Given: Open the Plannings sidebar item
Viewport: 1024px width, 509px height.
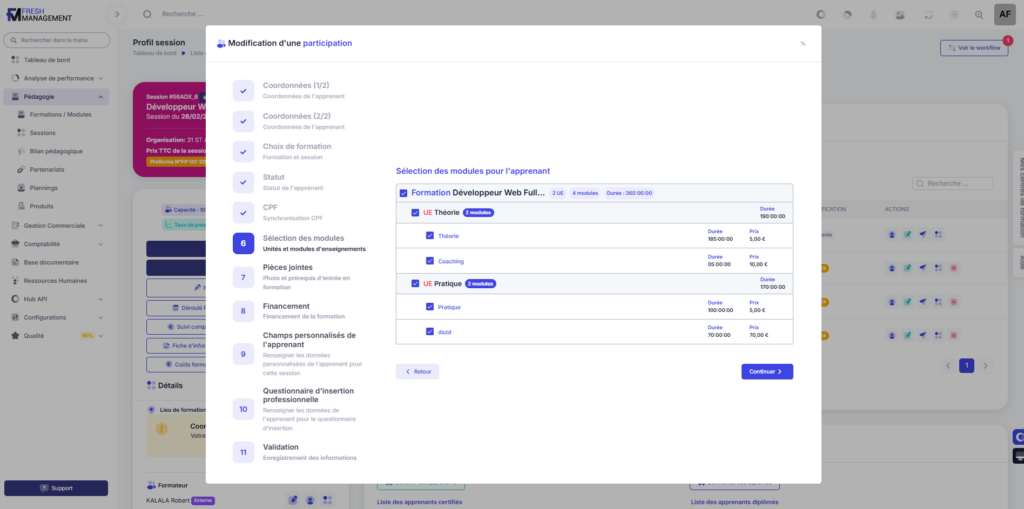Looking at the screenshot, I should 43,188.
